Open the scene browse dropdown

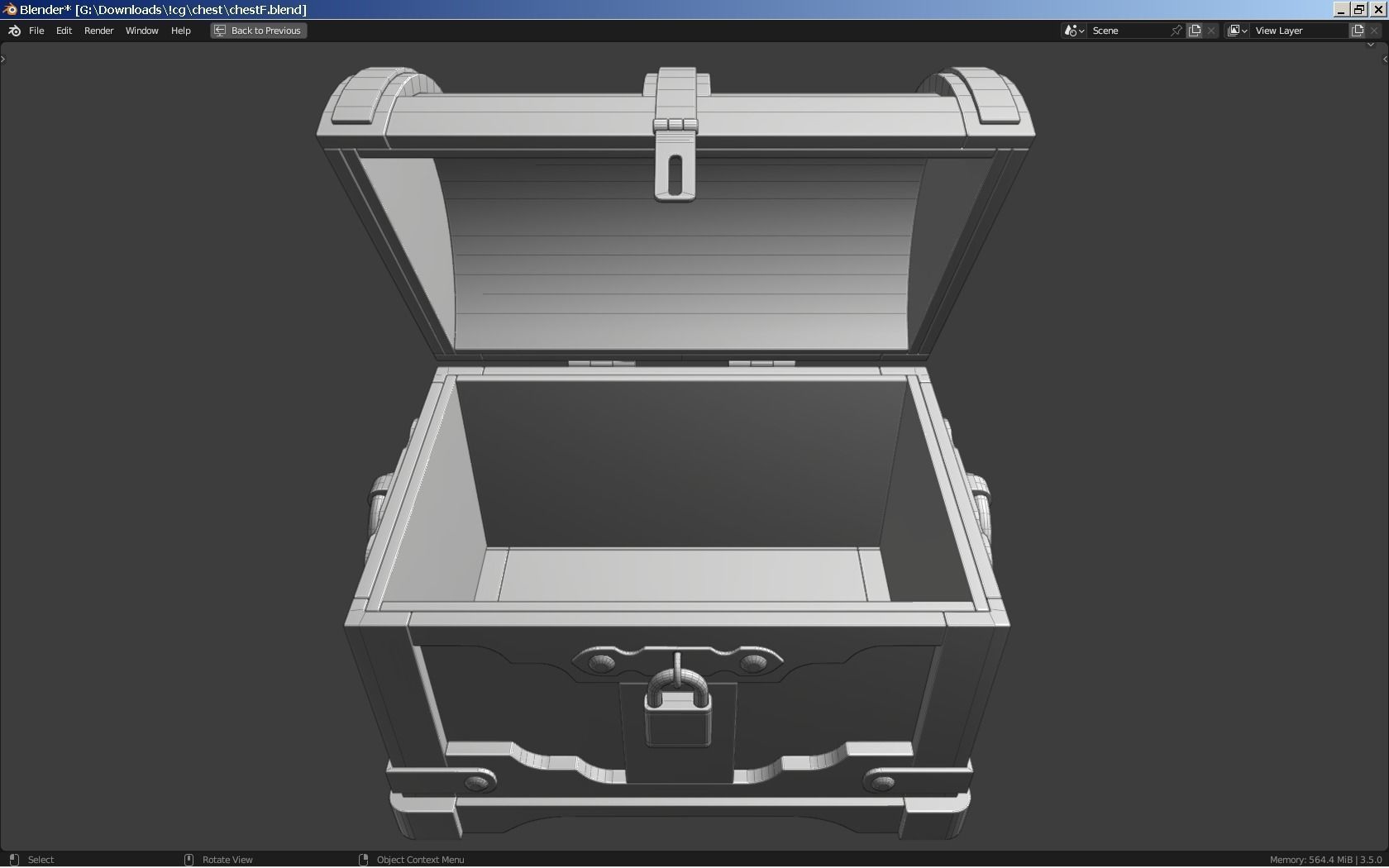1074,31
